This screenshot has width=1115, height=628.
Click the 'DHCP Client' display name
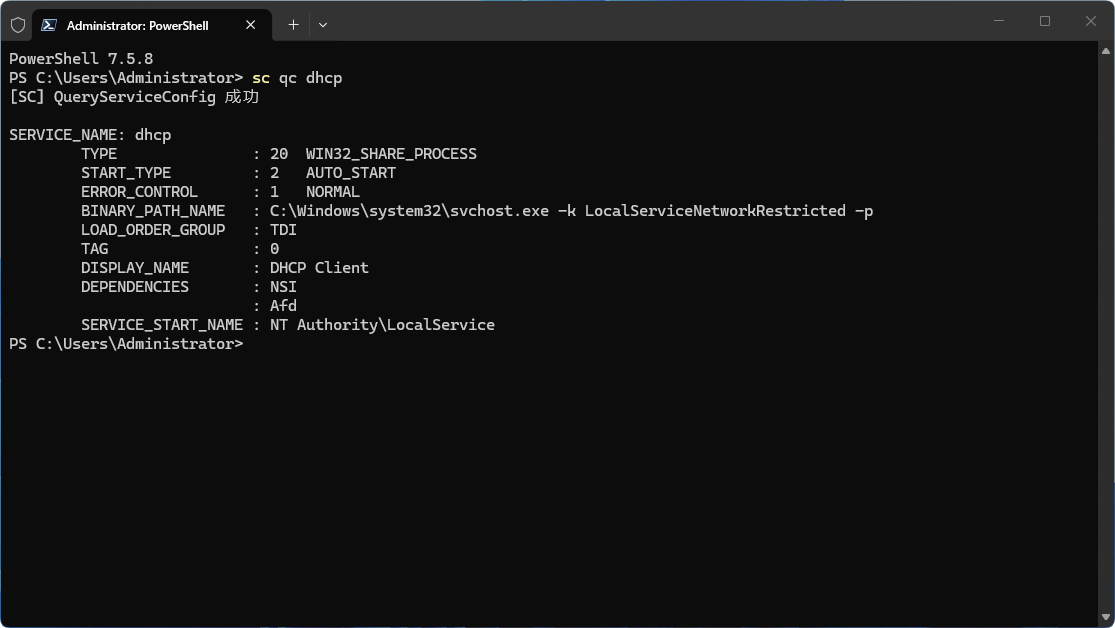pyautogui.click(x=319, y=267)
